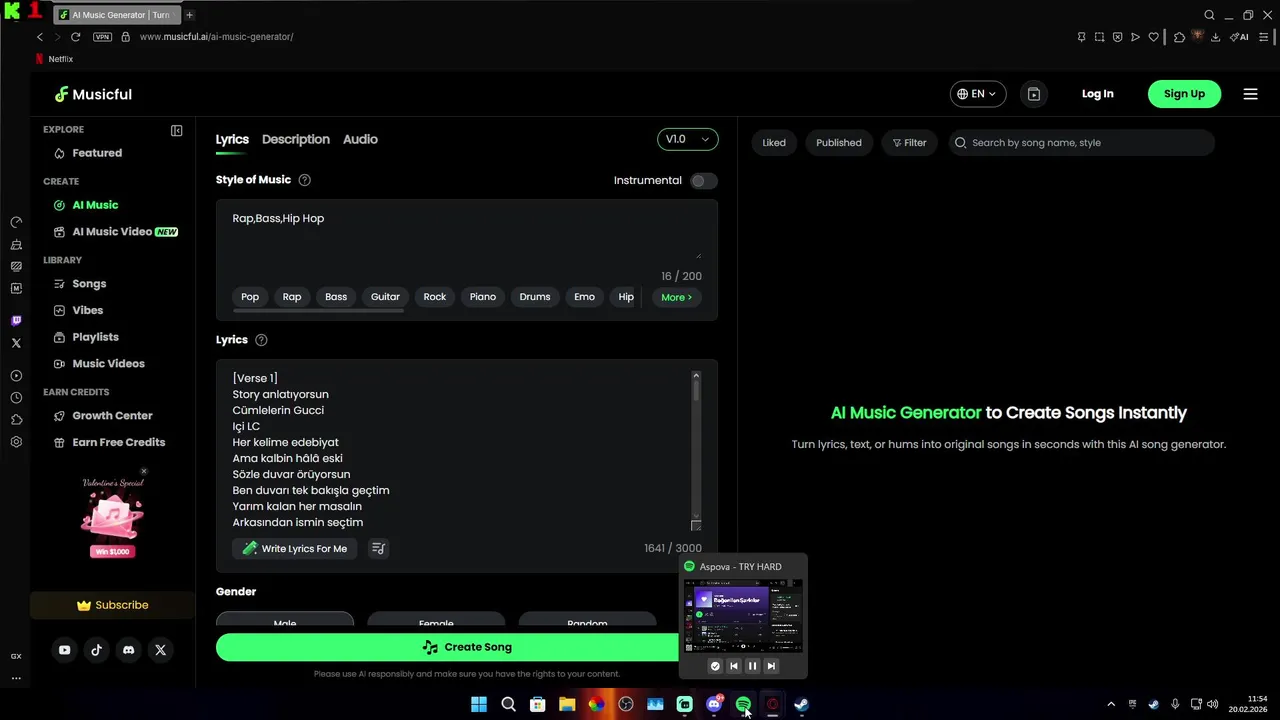The height and width of the screenshot is (720, 1280).
Task: Open Musicful TikTok page
Action: point(96,650)
